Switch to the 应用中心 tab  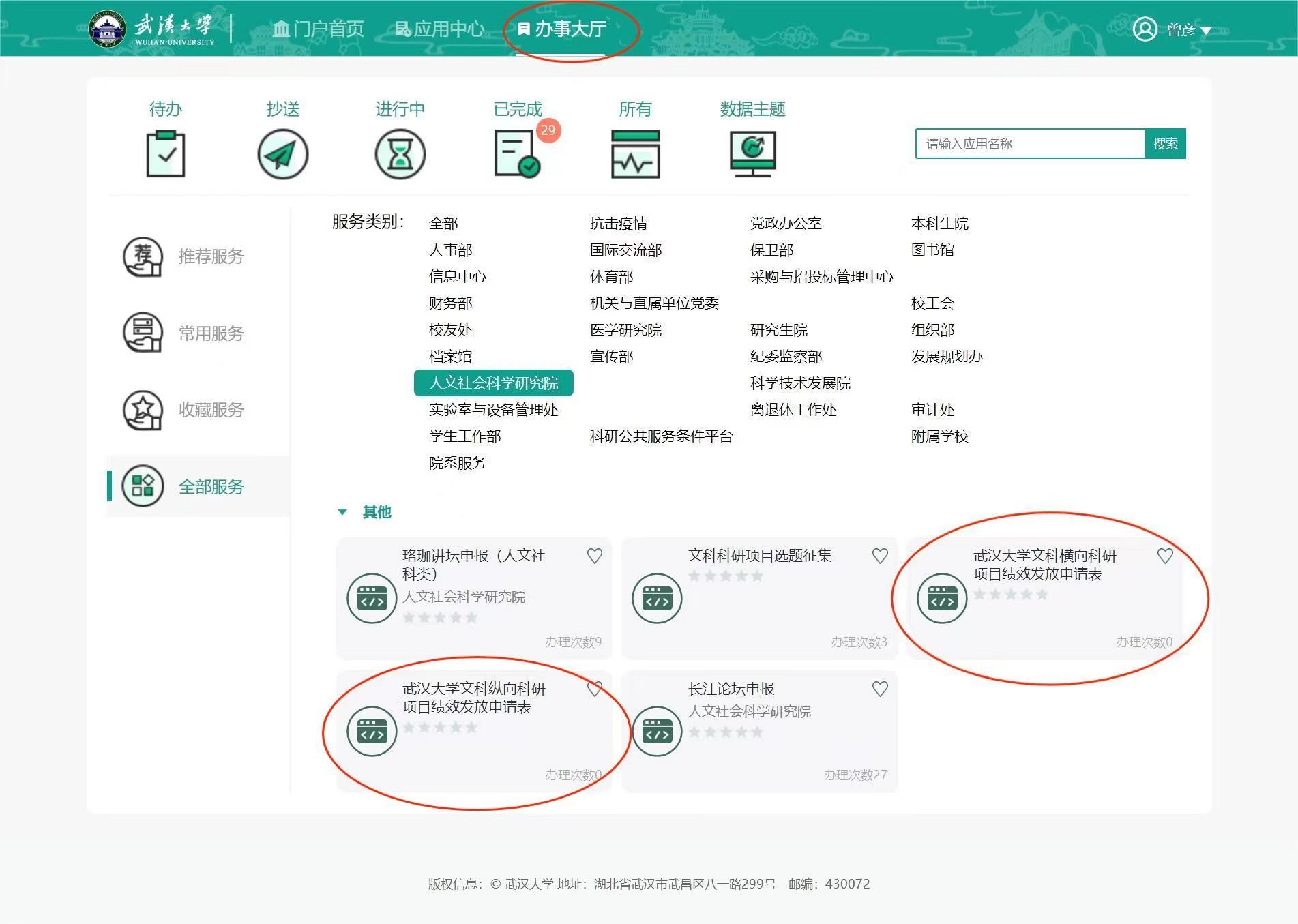tap(440, 29)
